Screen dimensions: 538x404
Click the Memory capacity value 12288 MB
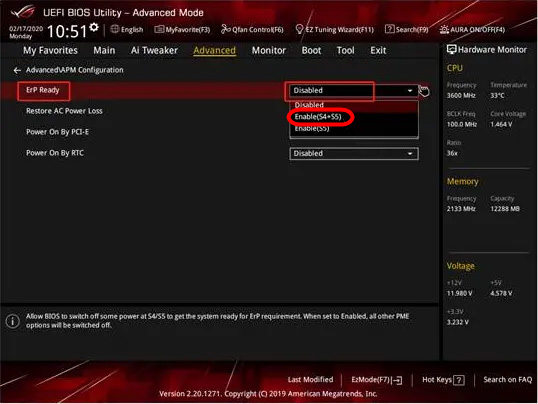[x=505, y=209]
